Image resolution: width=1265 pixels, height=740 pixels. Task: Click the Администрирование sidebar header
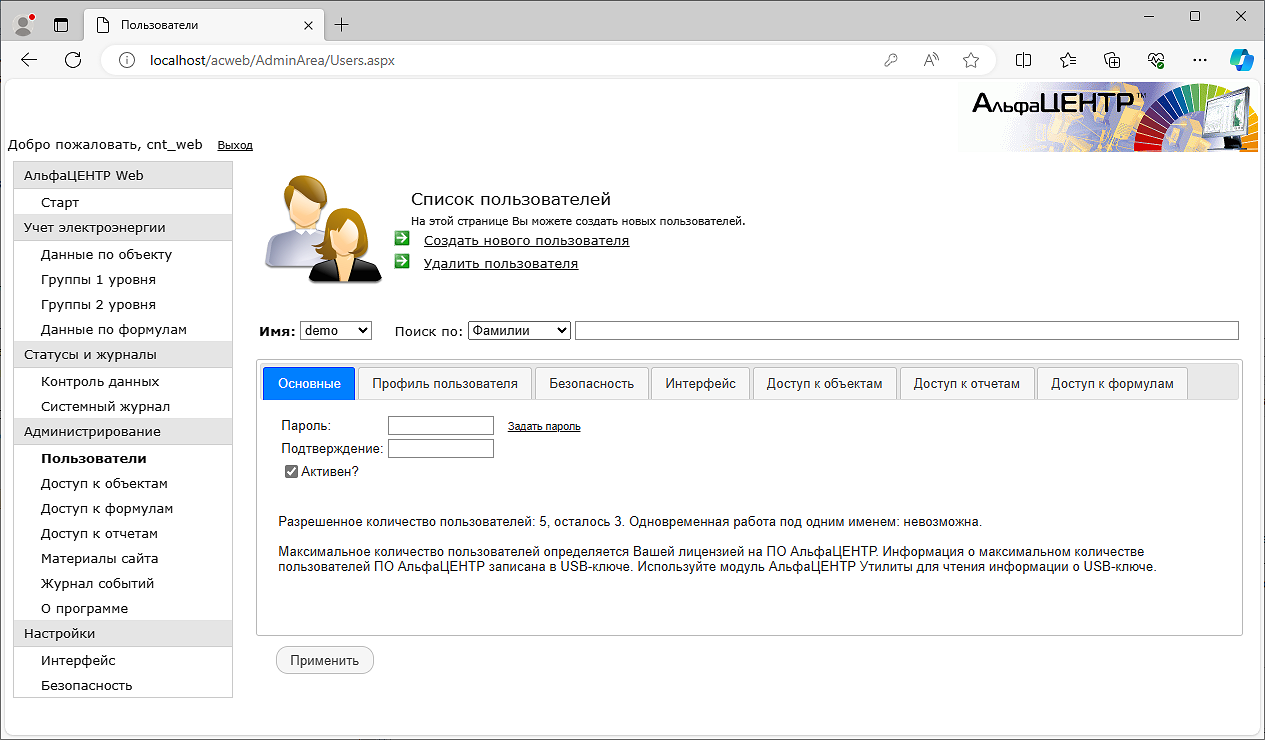(x=123, y=431)
